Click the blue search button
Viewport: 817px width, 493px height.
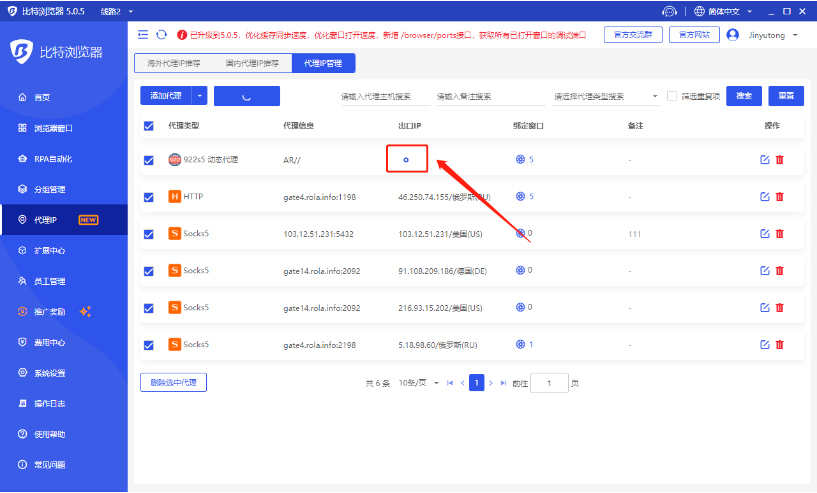tap(744, 96)
